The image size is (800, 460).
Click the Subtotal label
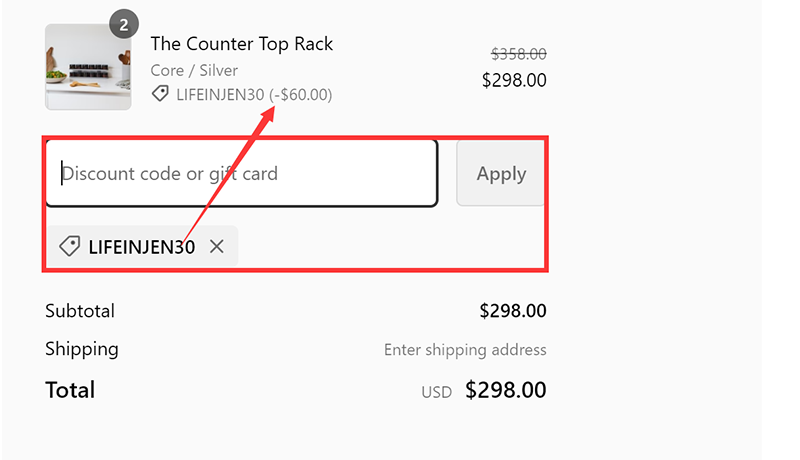pyautogui.click(x=80, y=311)
